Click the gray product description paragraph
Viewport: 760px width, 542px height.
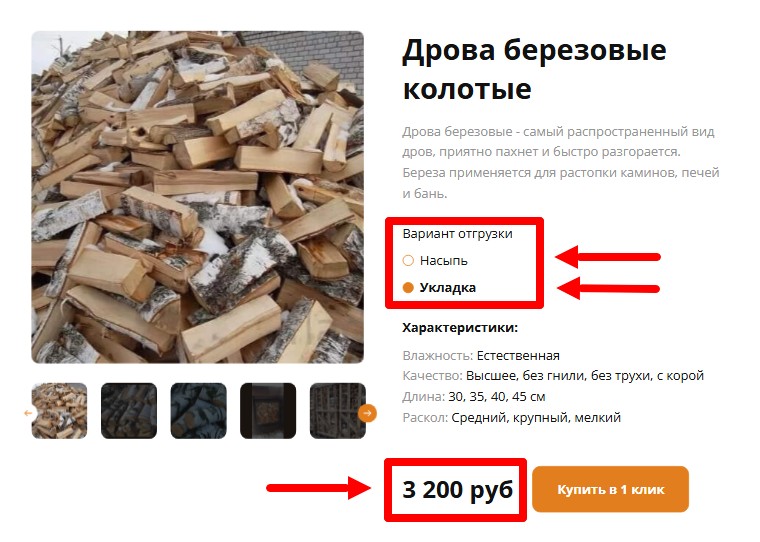click(x=561, y=162)
